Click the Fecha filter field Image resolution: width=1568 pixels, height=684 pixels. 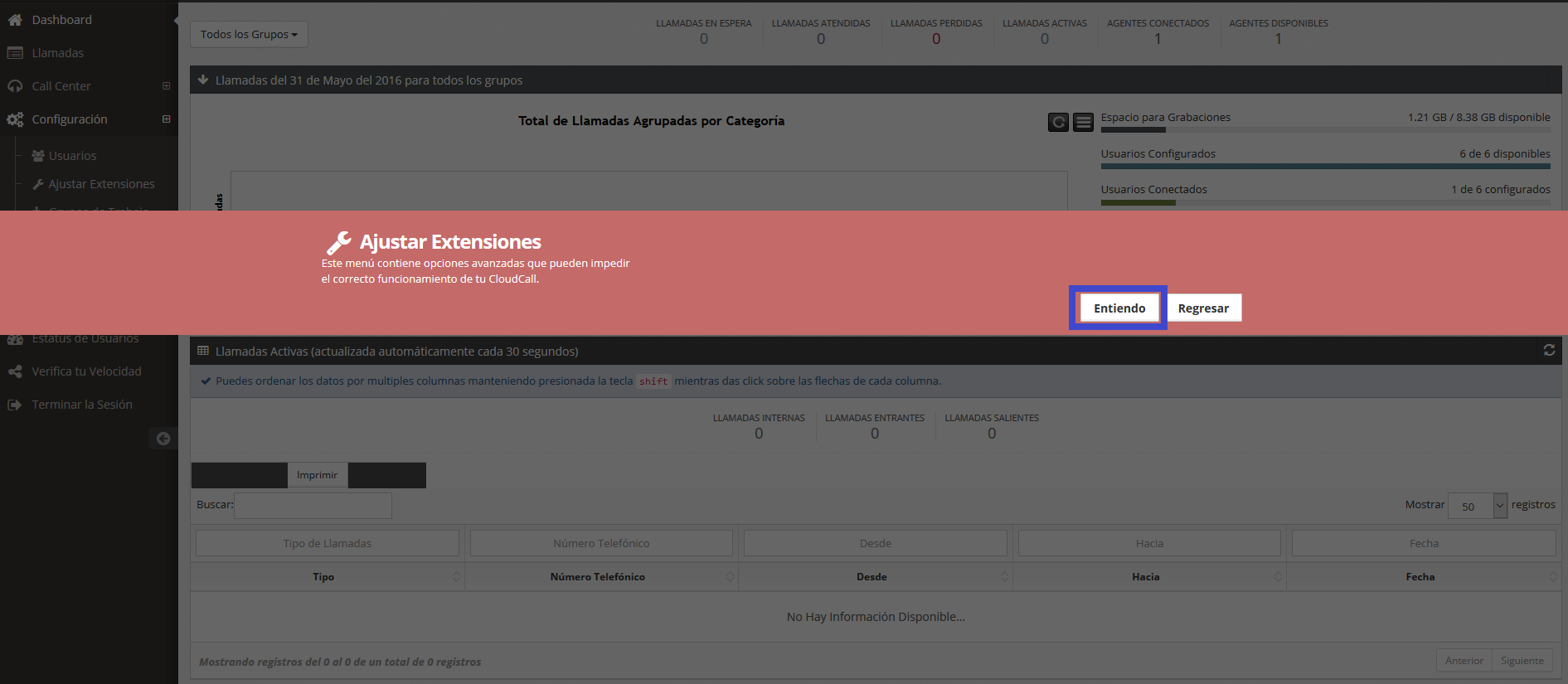click(x=1424, y=543)
